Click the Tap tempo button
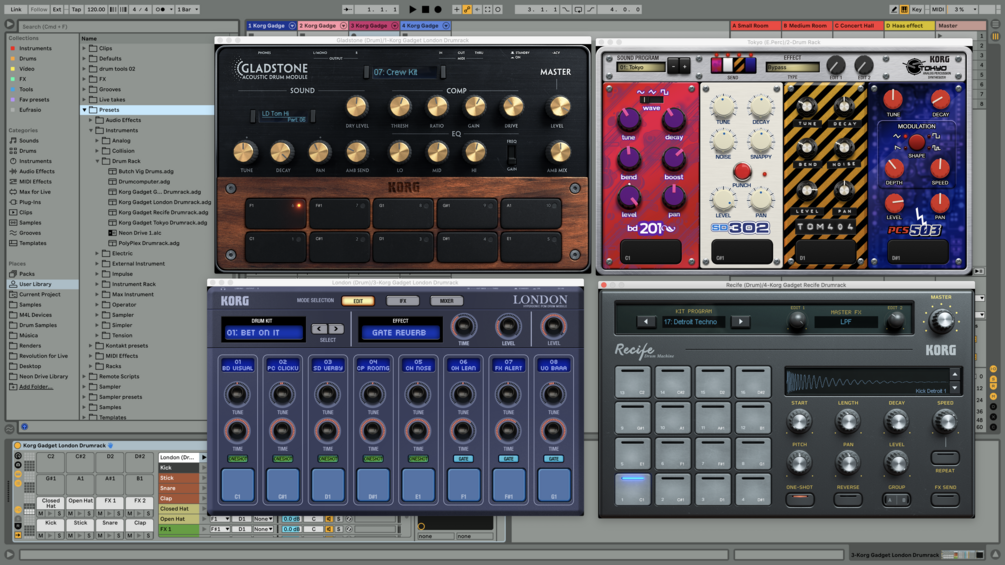Screen dimensions: 1005x565 [76, 9]
